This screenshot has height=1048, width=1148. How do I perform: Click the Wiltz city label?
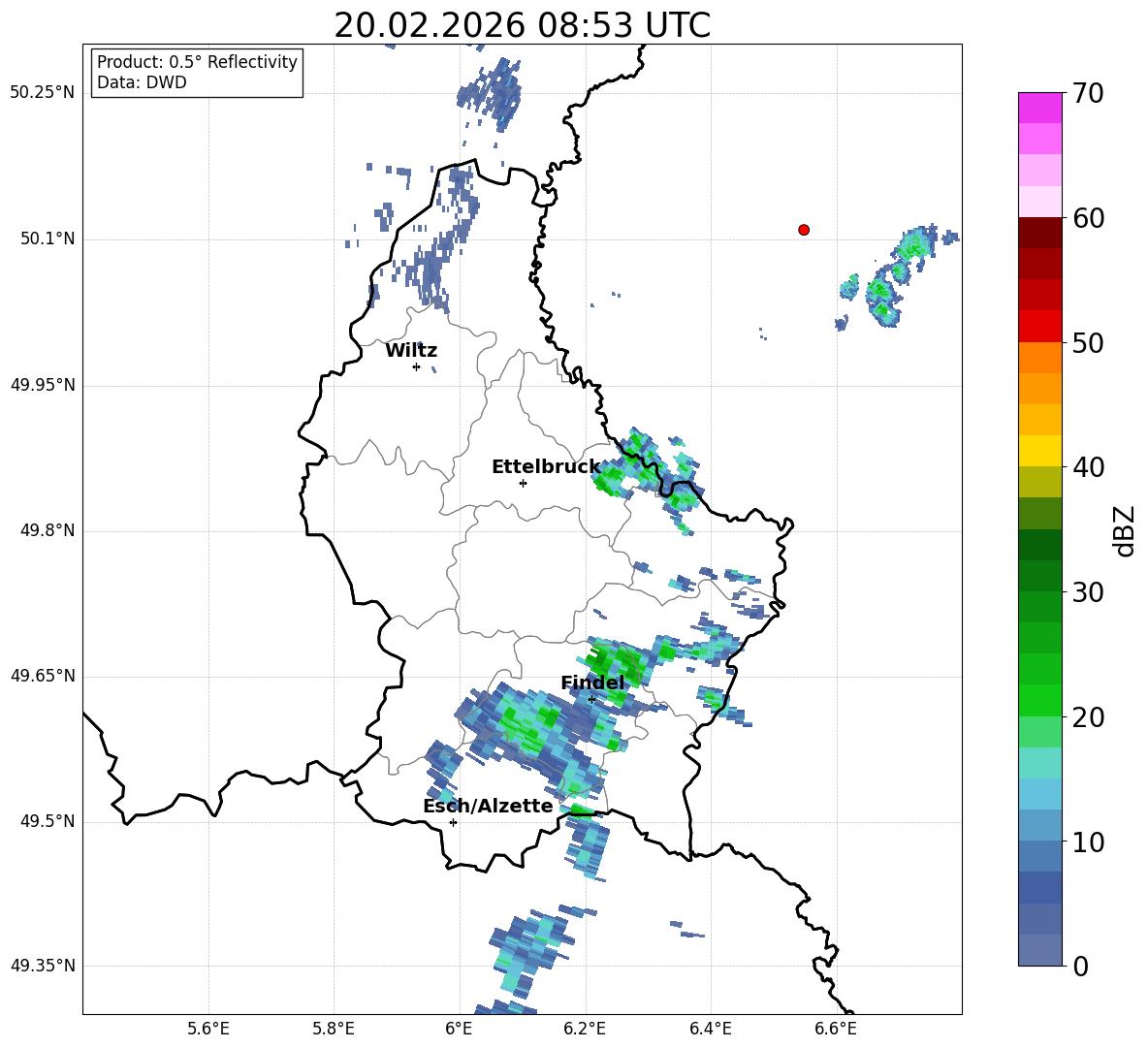(411, 351)
